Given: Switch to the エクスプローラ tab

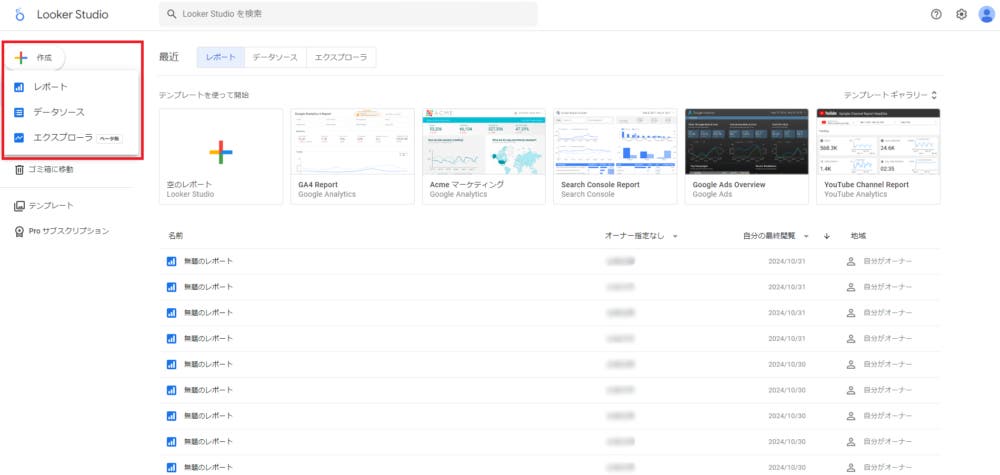Looking at the screenshot, I should coord(340,58).
